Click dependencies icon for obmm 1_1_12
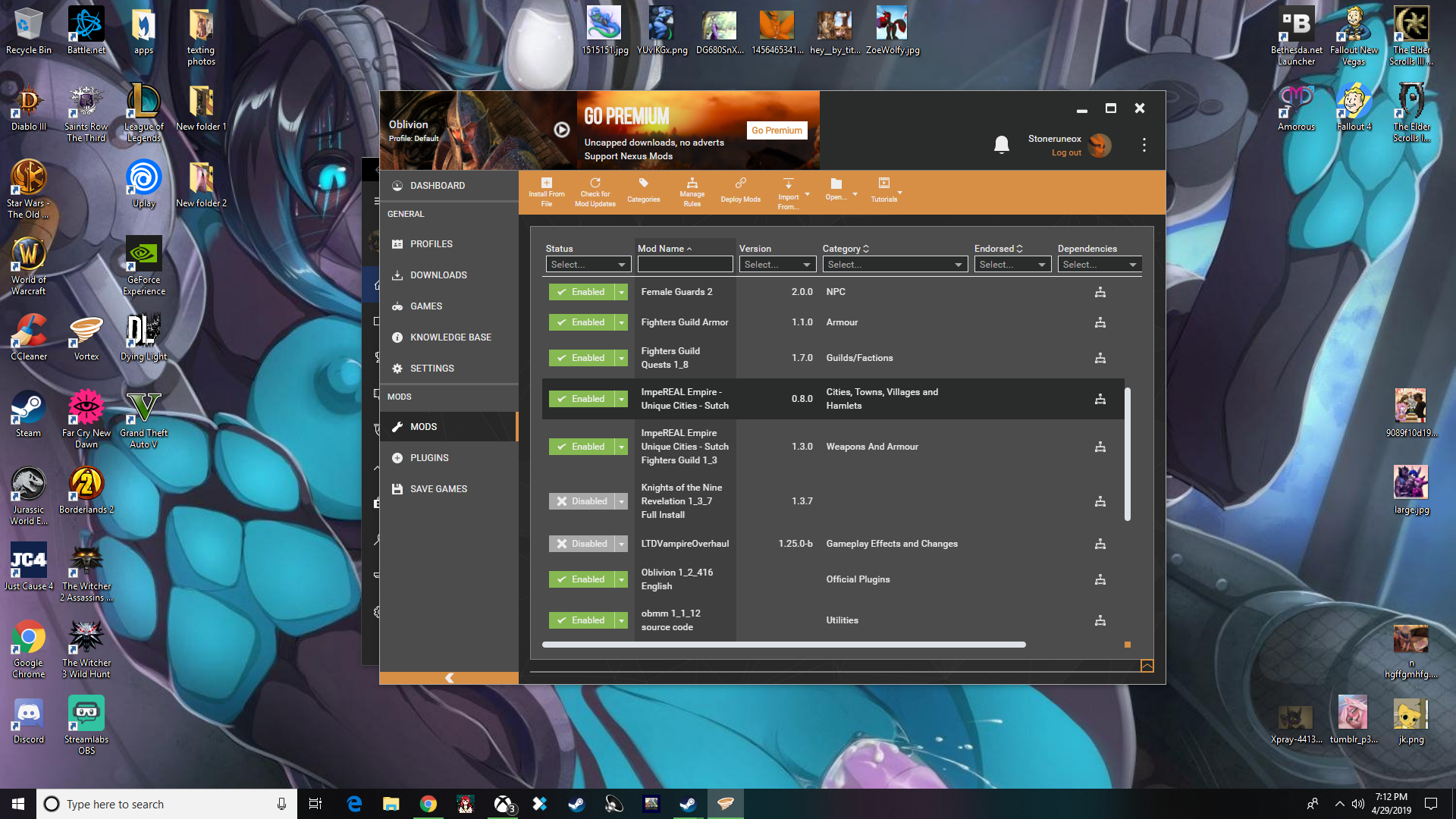 (x=1100, y=620)
